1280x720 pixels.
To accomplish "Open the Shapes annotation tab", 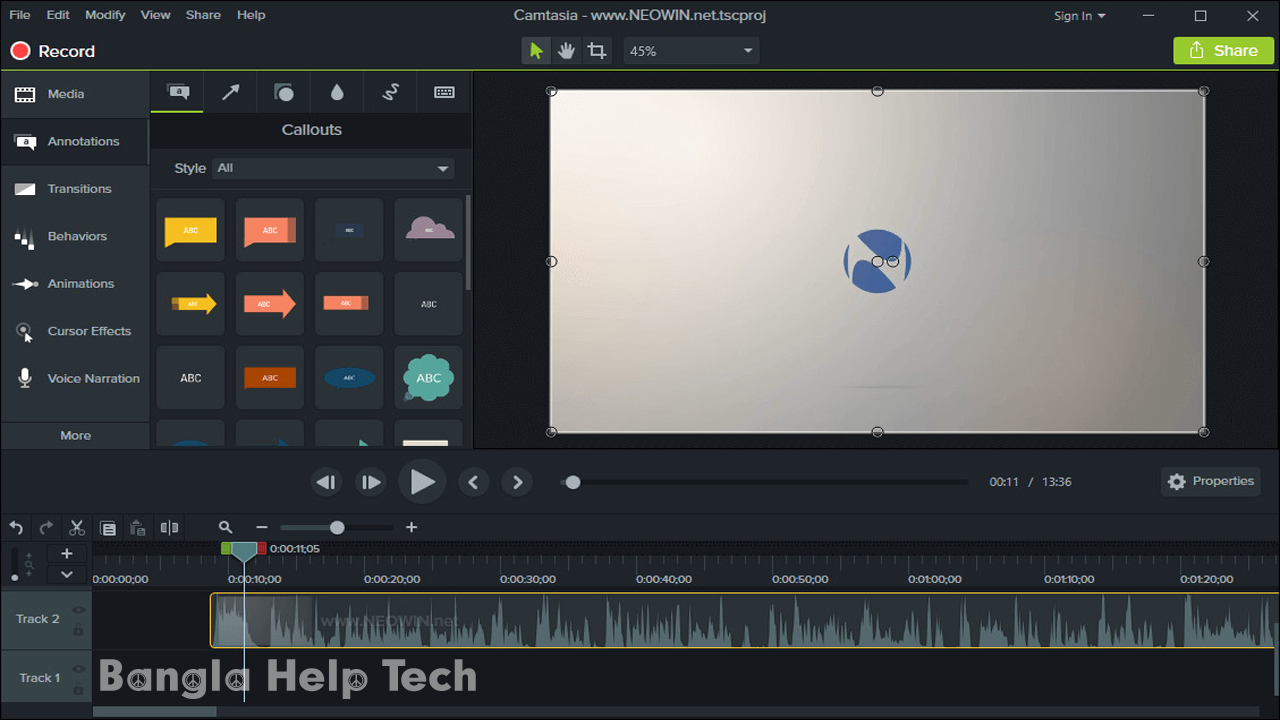I will pos(284,92).
